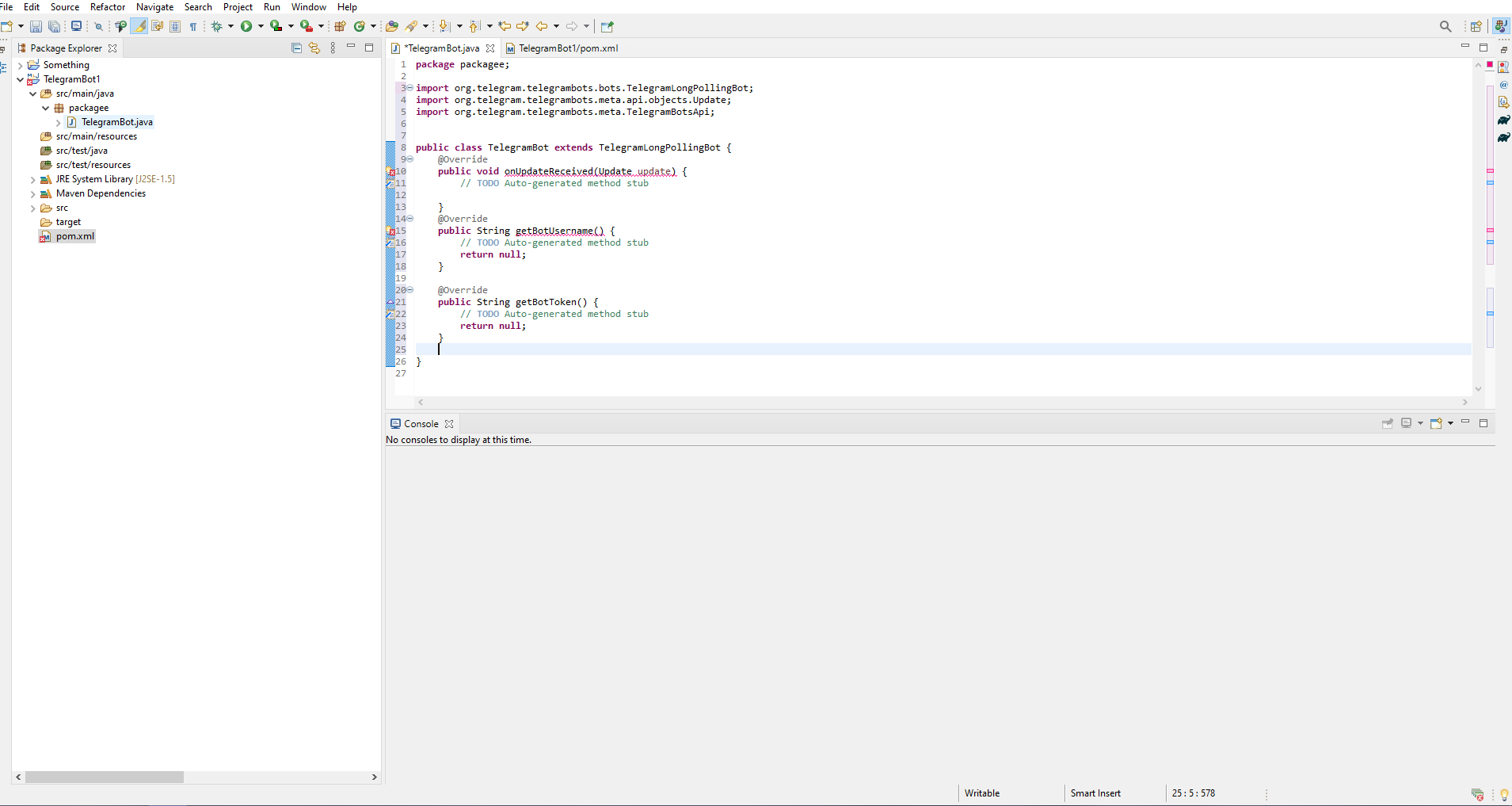Click the Pin Editor toolbar icon

[607, 25]
